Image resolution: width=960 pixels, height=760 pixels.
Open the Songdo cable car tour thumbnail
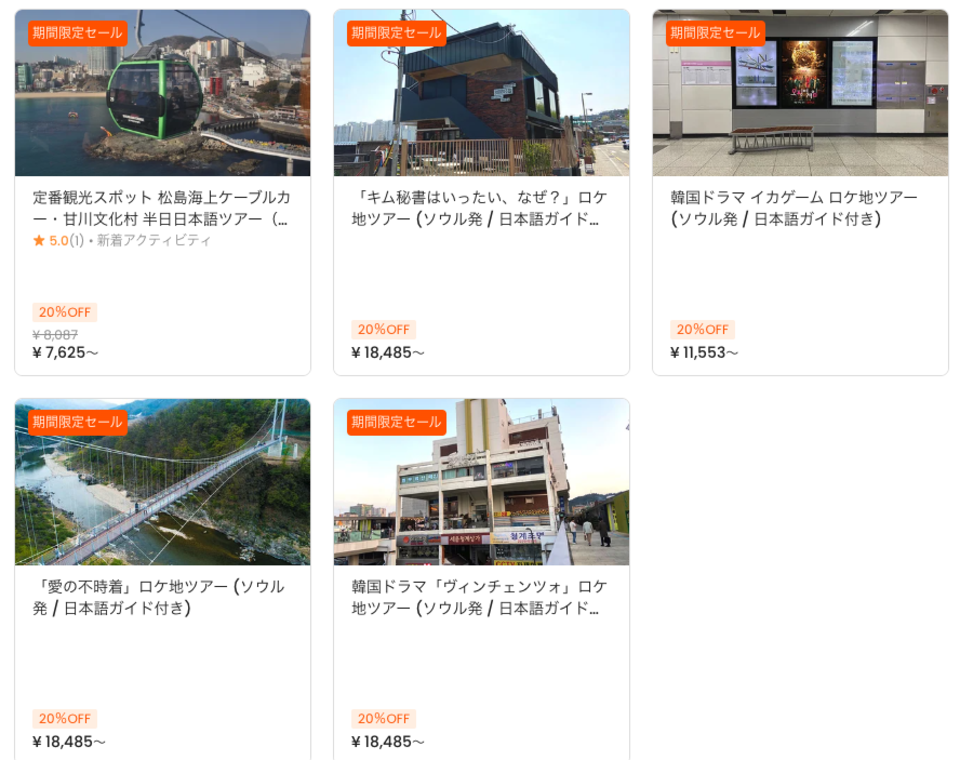click(x=162, y=92)
